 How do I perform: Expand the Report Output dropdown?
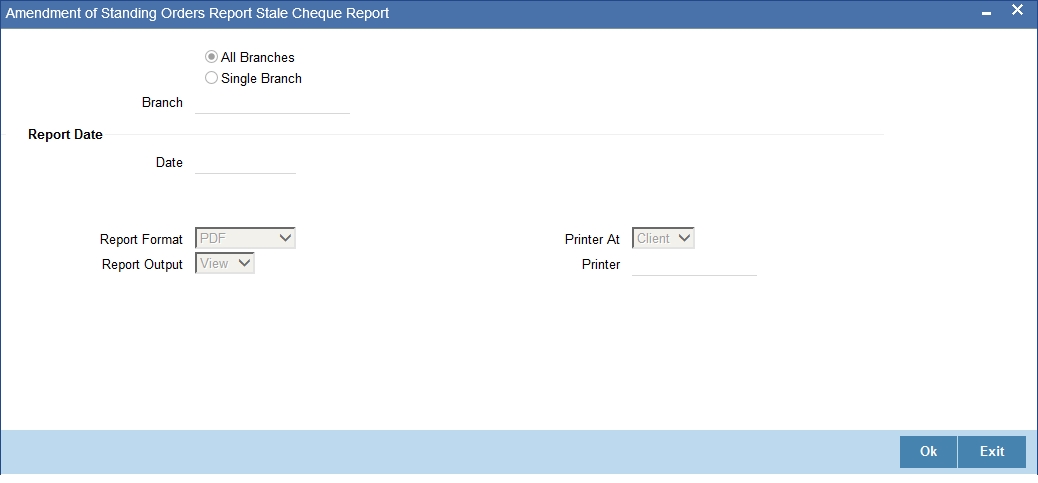pyautogui.click(x=225, y=263)
